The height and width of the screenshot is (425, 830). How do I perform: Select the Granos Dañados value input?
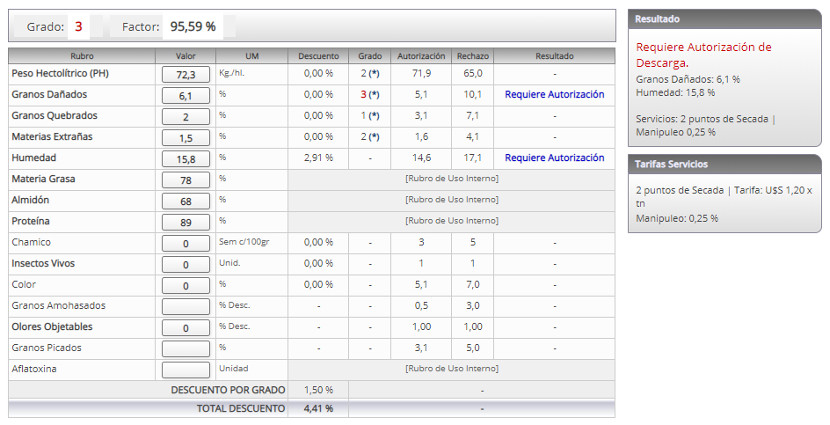(185, 95)
